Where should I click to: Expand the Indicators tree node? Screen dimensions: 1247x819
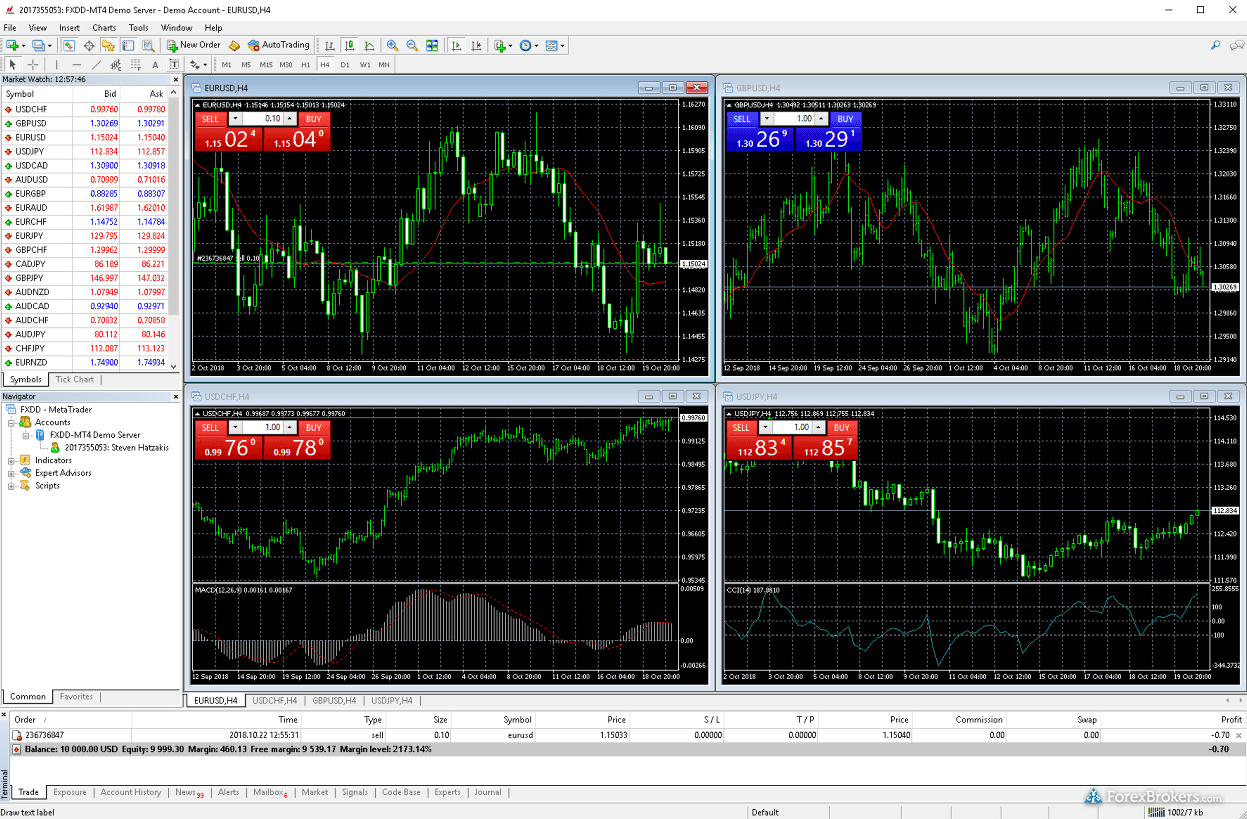click(12, 461)
